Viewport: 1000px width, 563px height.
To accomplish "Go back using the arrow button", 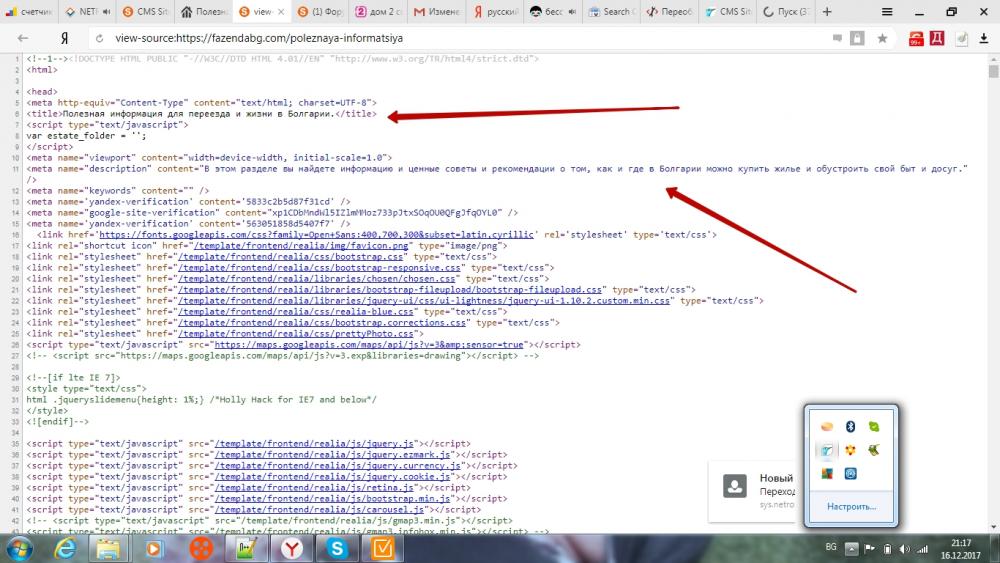I will (x=23, y=38).
